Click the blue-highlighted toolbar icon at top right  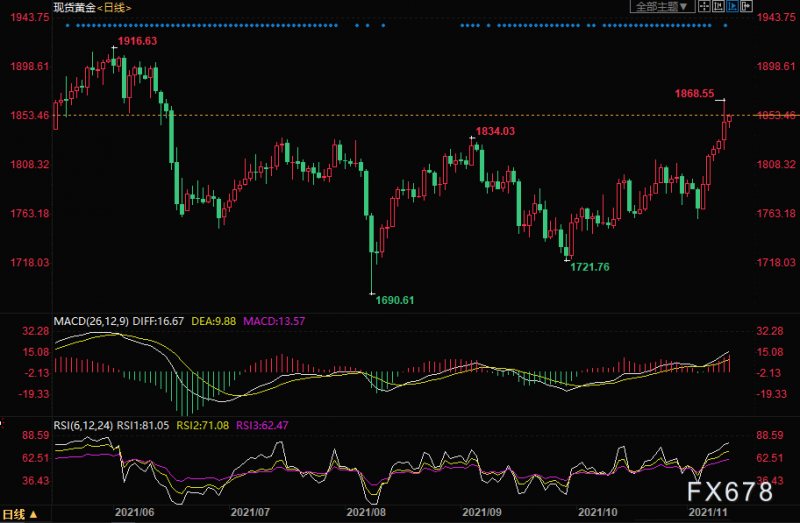729,6
